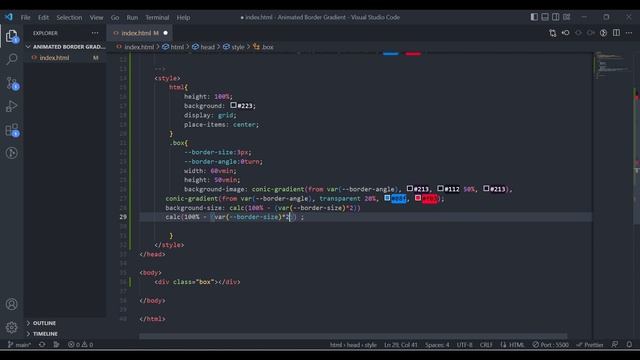Screen dimensions: 640x360
Task: Open Explorer views and more actions ellipsis
Action: [95, 33]
